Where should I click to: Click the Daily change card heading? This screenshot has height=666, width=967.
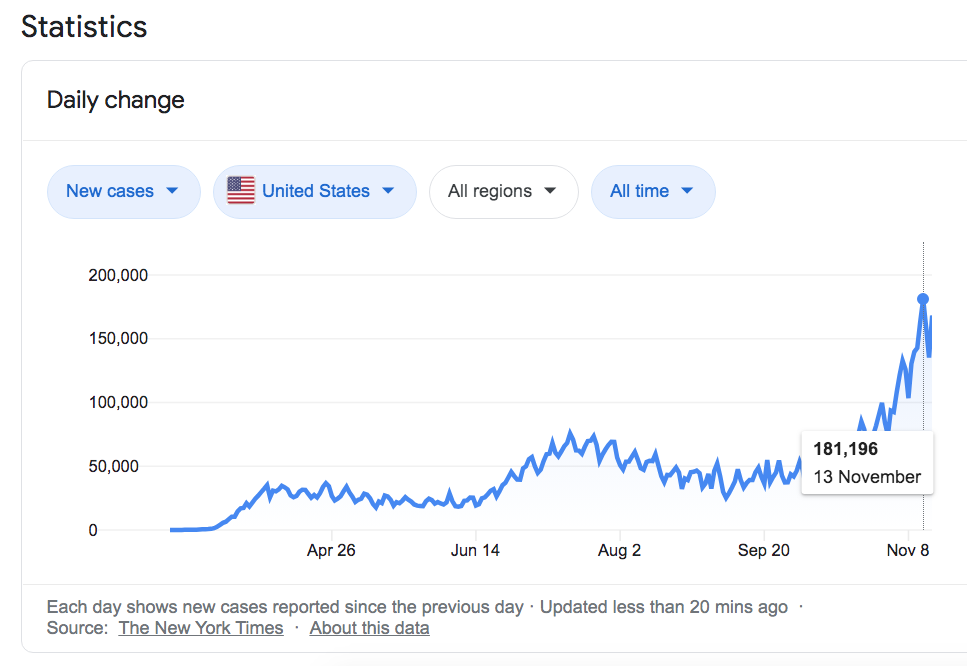(x=116, y=100)
